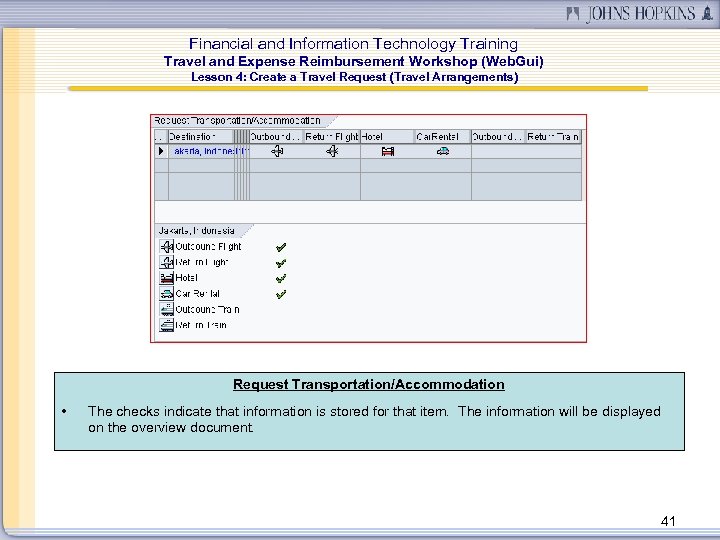The height and width of the screenshot is (540, 720).
Task: Open the Hotel button icon in list
Action: pos(166,278)
